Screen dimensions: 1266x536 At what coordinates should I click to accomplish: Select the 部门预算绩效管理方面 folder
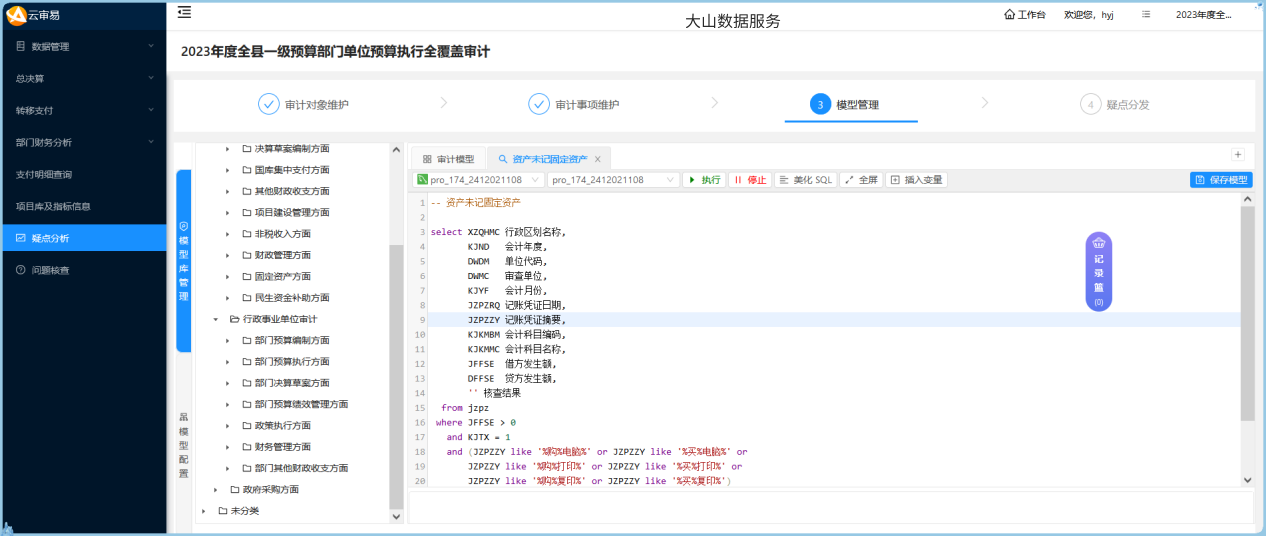(295, 404)
